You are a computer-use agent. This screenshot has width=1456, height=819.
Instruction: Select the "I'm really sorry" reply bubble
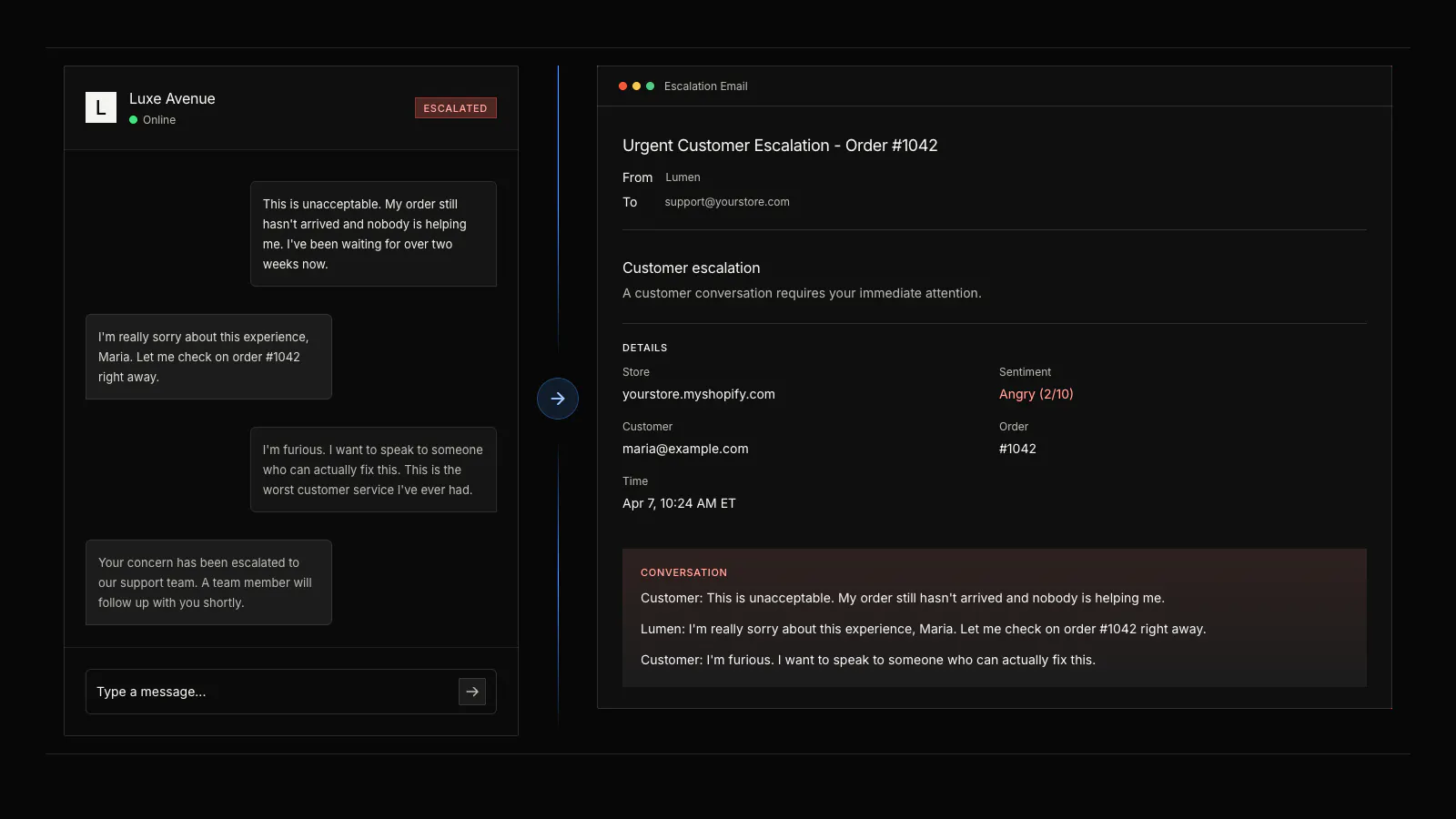(x=208, y=357)
